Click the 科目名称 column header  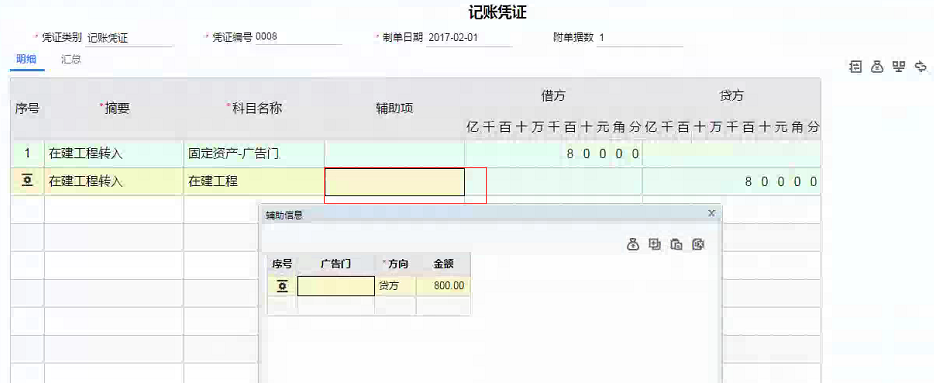(x=254, y=108)
